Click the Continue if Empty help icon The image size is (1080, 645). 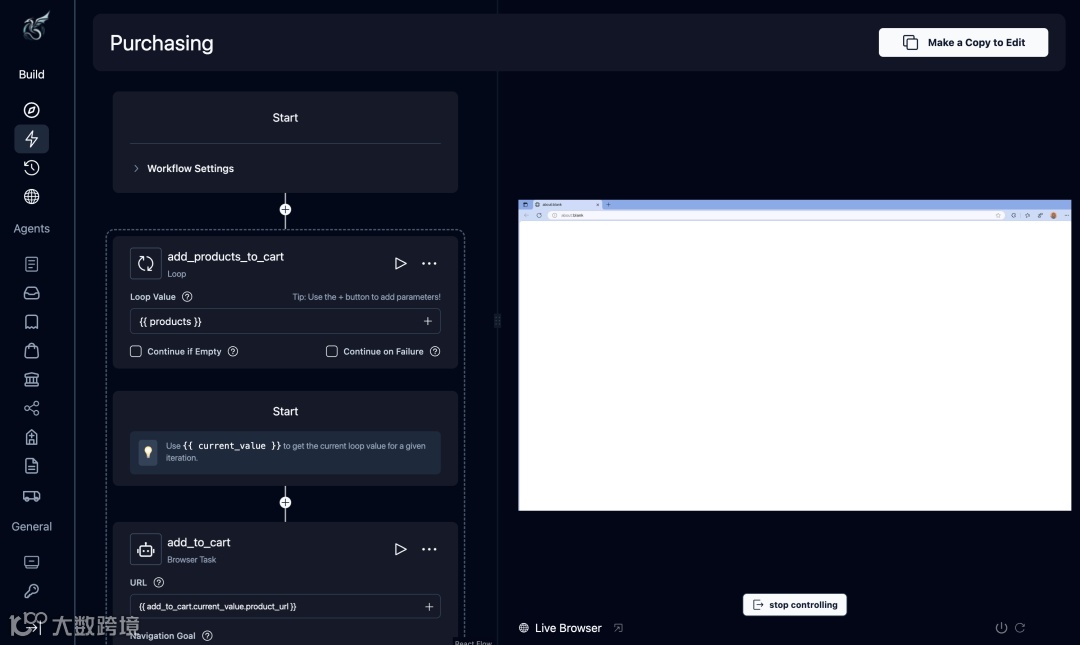coord(233,351)
